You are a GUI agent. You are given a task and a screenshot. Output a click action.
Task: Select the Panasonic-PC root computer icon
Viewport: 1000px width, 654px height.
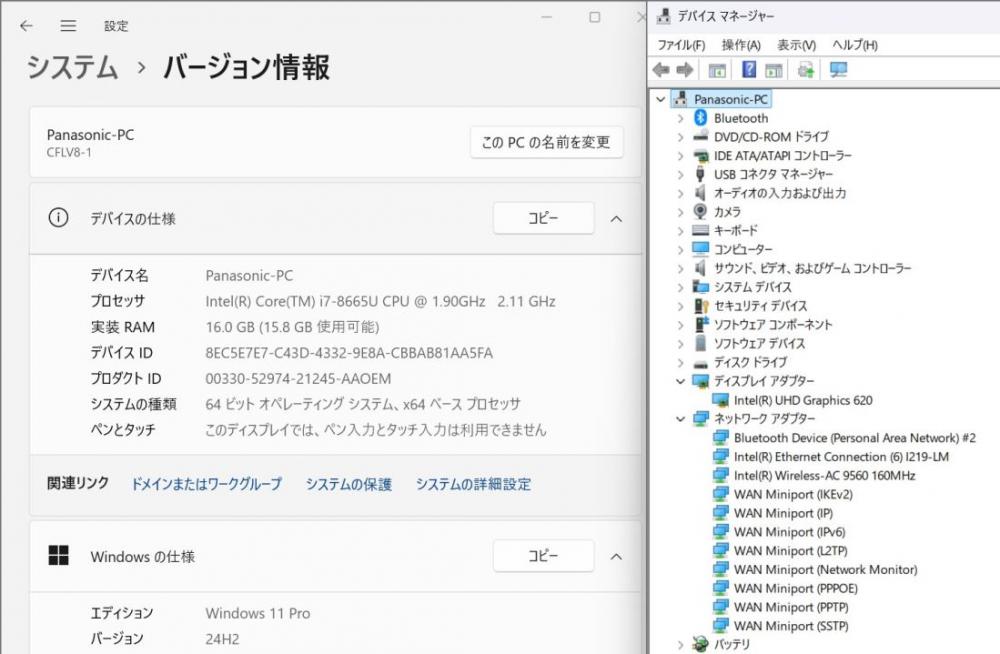coord(680,99)
